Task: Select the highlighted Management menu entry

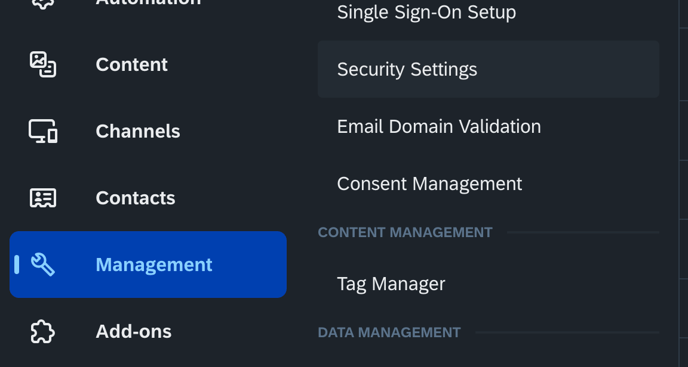Action: pyautogui.click(x=148, y=265)
